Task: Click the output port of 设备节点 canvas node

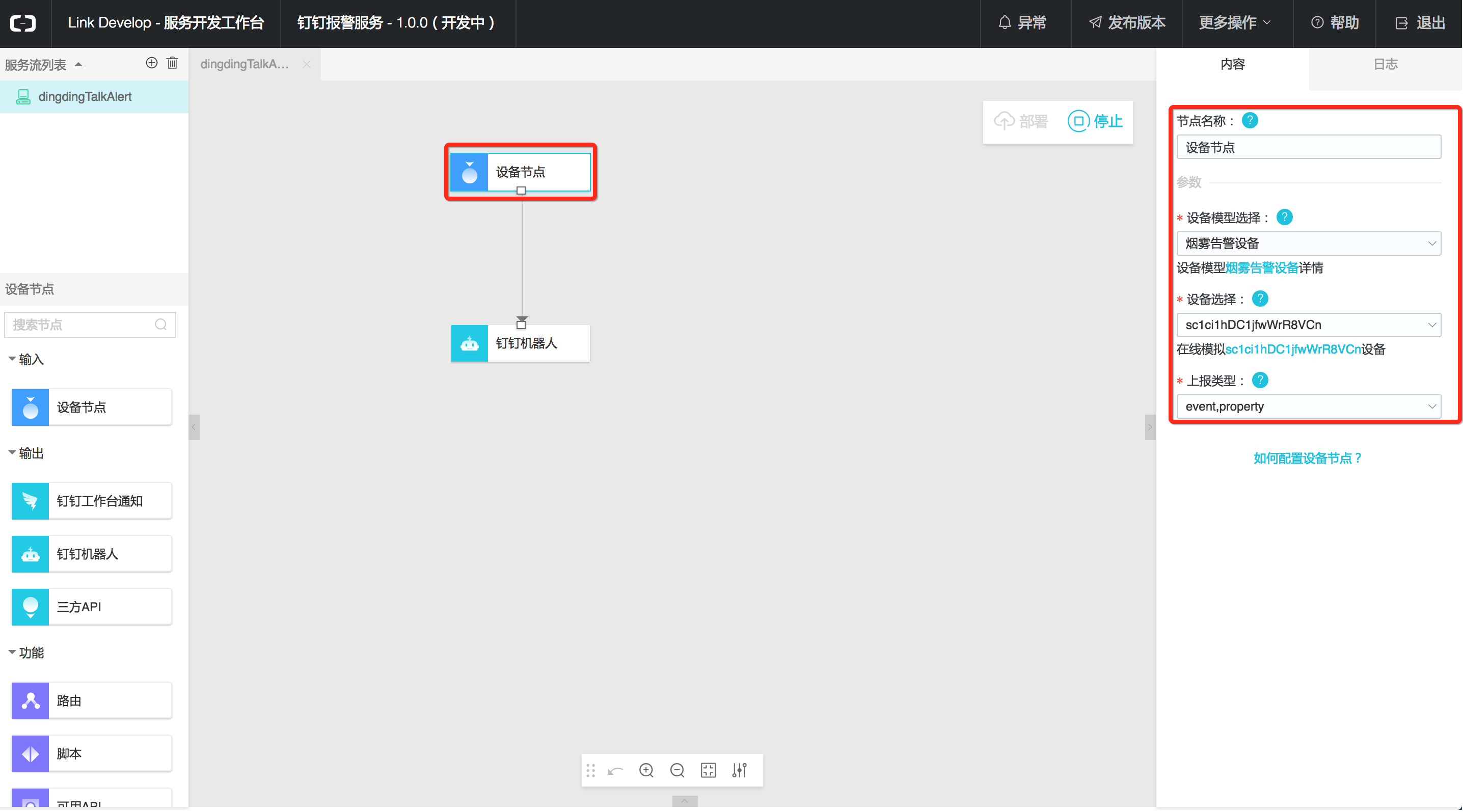Action: (x=521, y=191)
